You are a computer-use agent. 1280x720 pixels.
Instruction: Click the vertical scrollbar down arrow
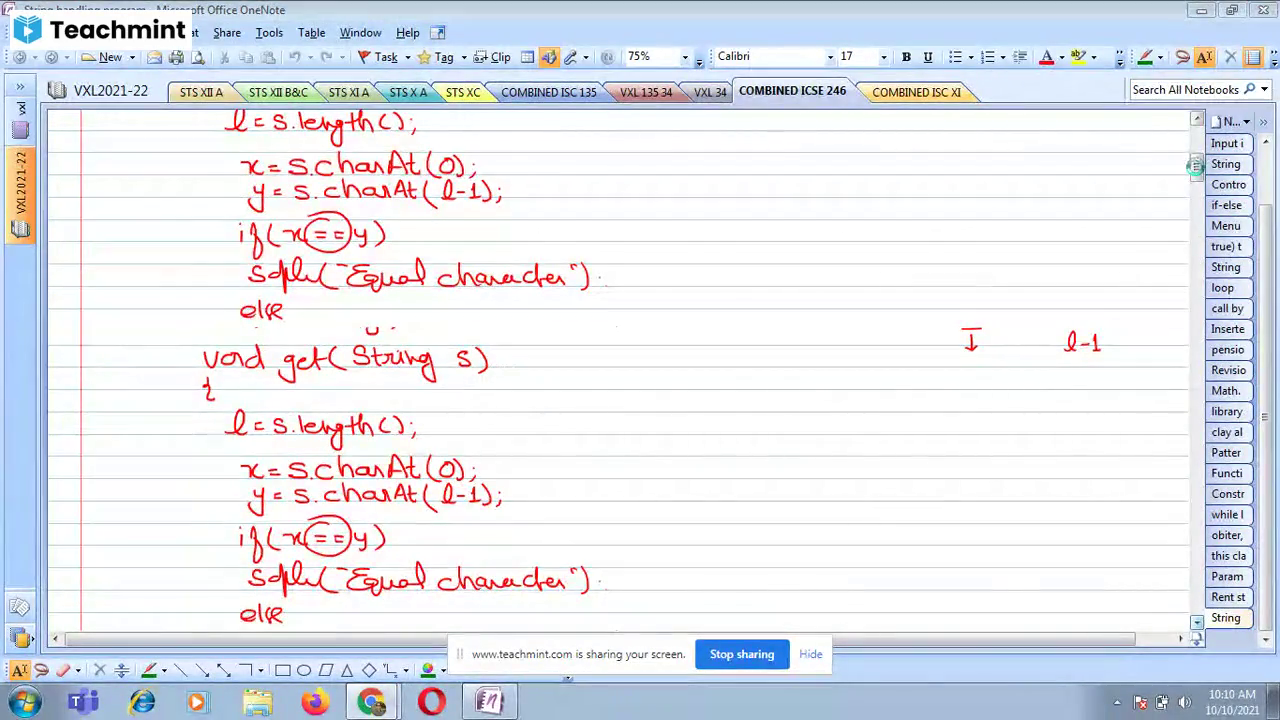point(1197,622)
